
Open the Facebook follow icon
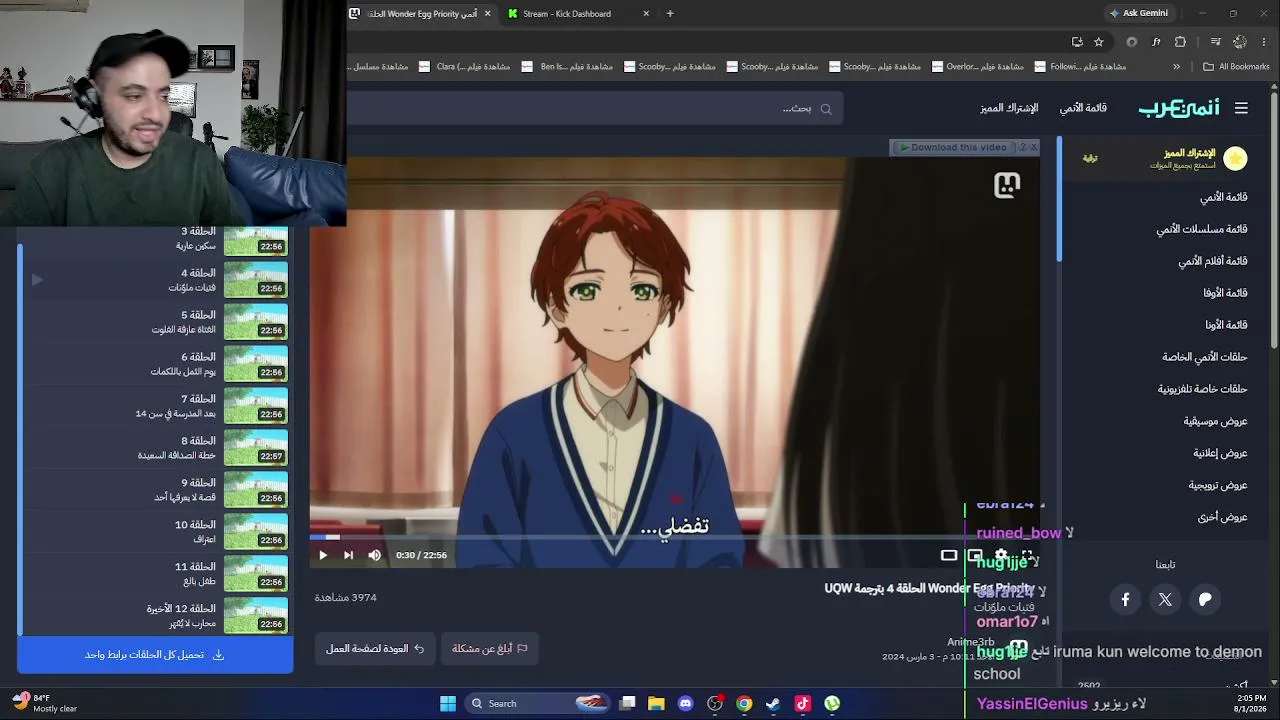(x=1125, y=599)
